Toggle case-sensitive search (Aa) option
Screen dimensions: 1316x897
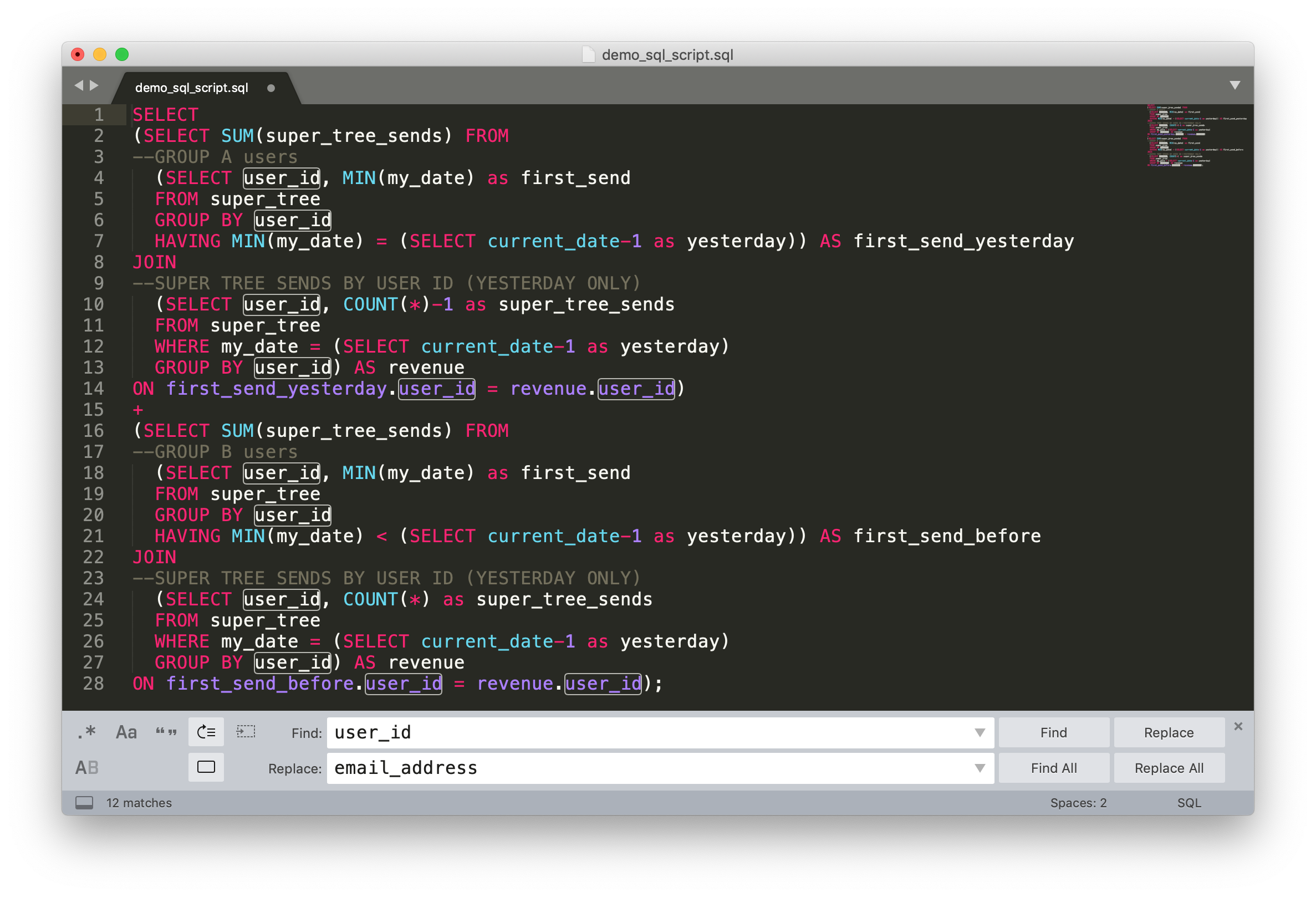(122, 733)
